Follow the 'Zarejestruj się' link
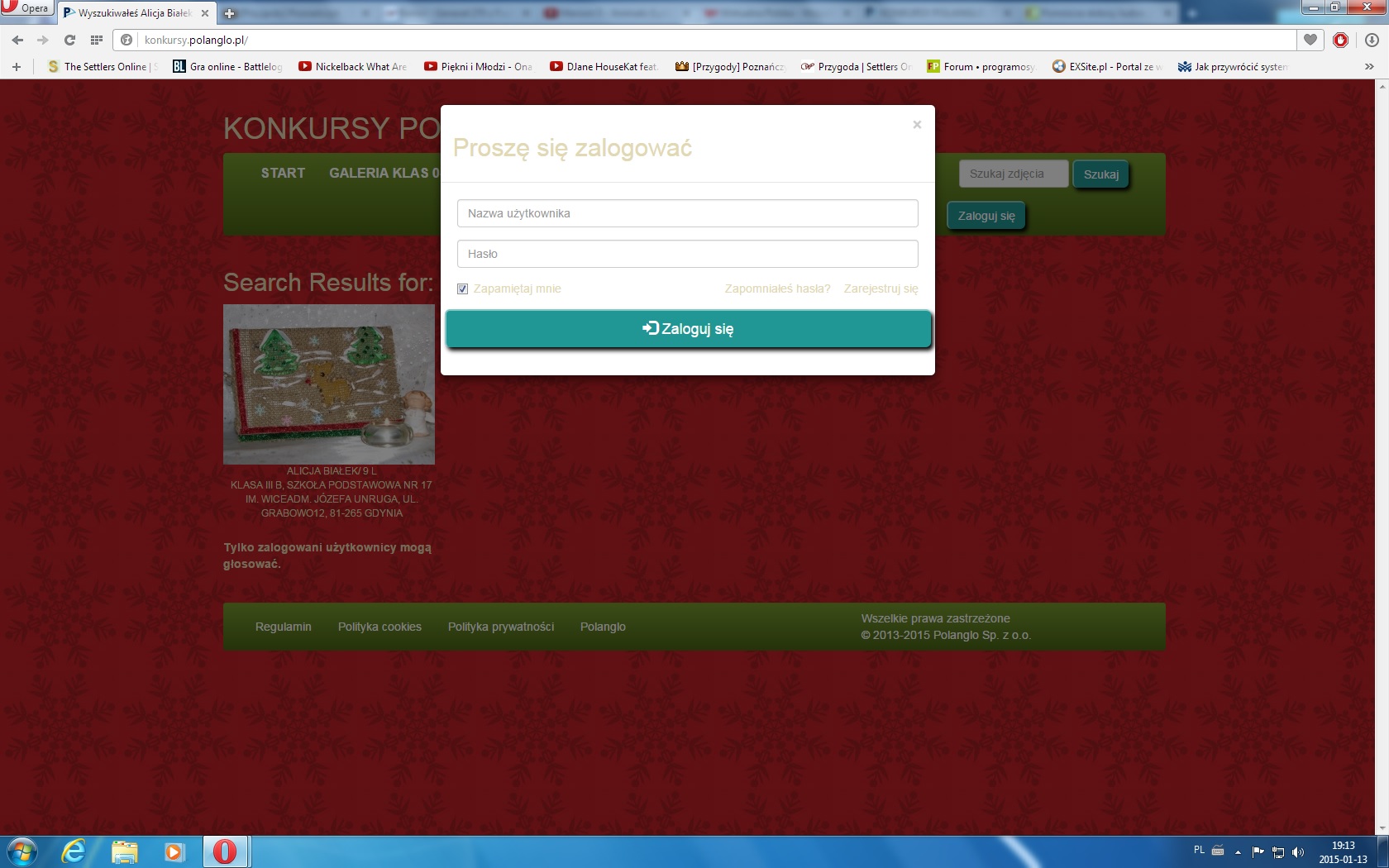 pos(881,289)
